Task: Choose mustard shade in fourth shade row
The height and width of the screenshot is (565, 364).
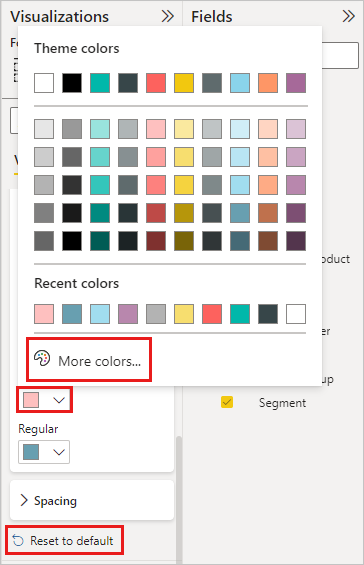Action: click(x=184, y=213)
